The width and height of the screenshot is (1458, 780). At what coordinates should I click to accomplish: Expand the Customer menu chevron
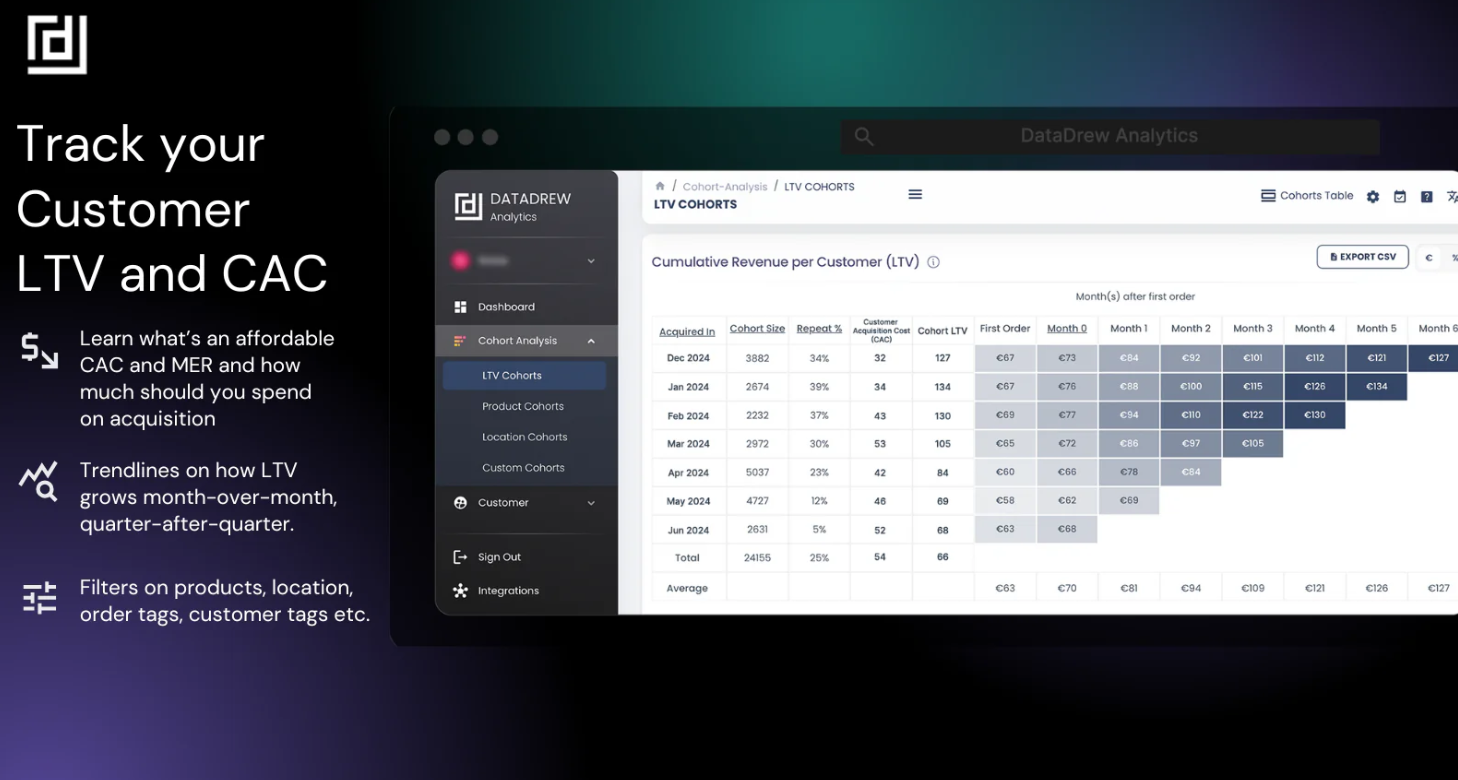tap(591, 503)
